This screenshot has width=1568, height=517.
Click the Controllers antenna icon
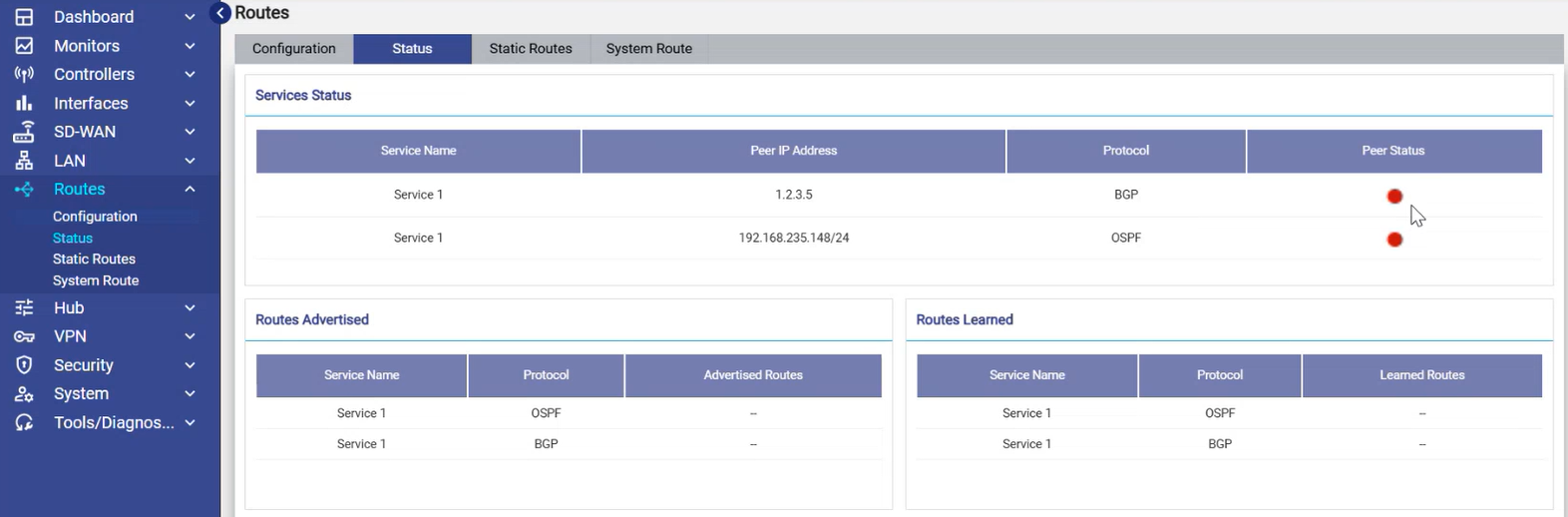[24, 74]
